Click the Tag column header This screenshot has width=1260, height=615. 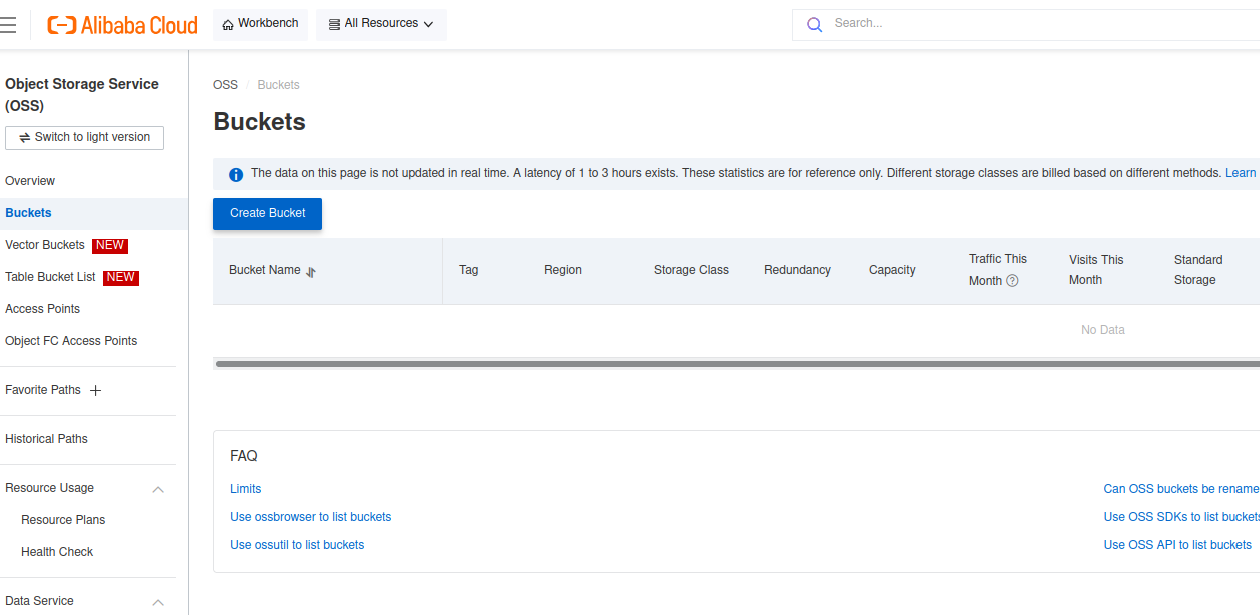468,270
